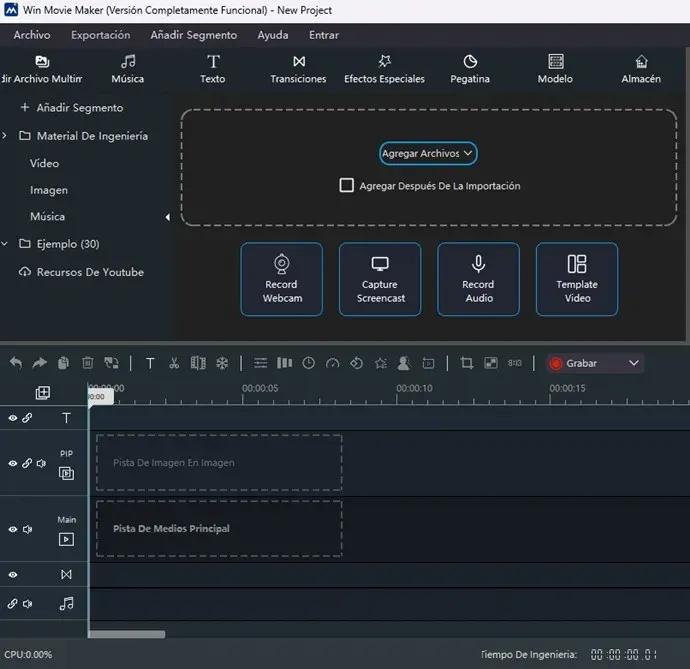Click the 00:00:05 timeline ruler mark
This screenshot has width=690, height=669.
pyautogui.click(x=260, y=389)
